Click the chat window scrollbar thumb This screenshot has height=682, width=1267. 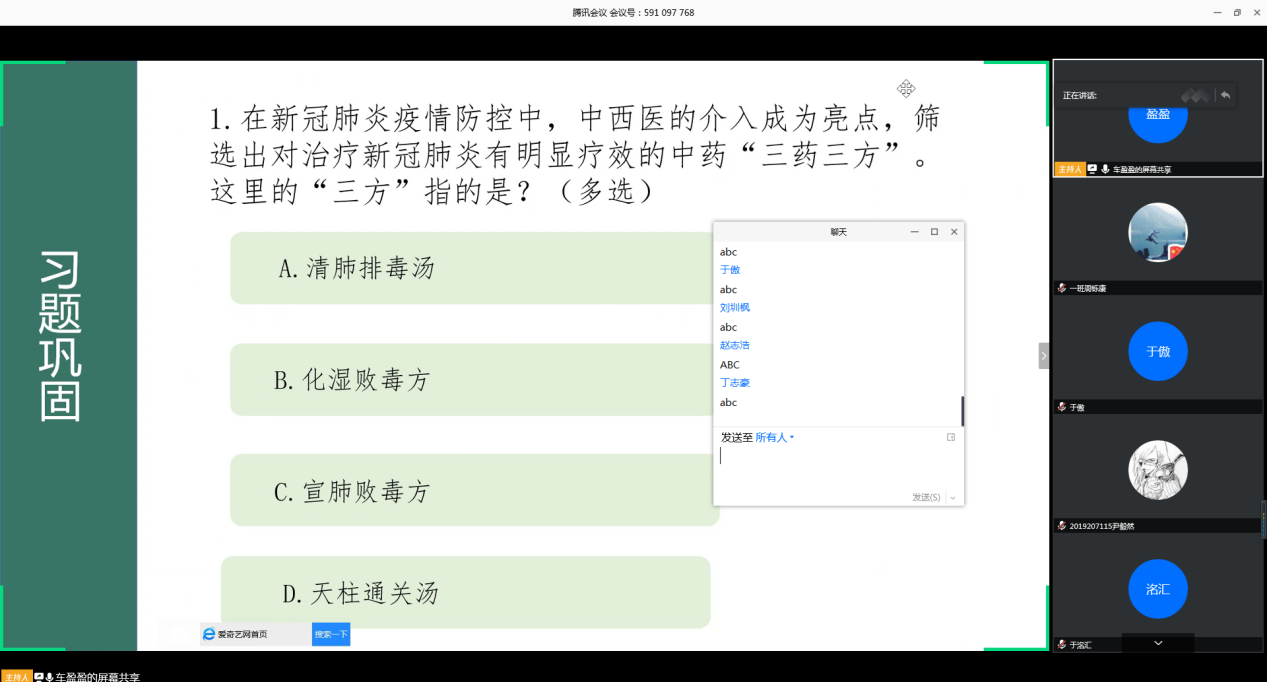point(962,410)
